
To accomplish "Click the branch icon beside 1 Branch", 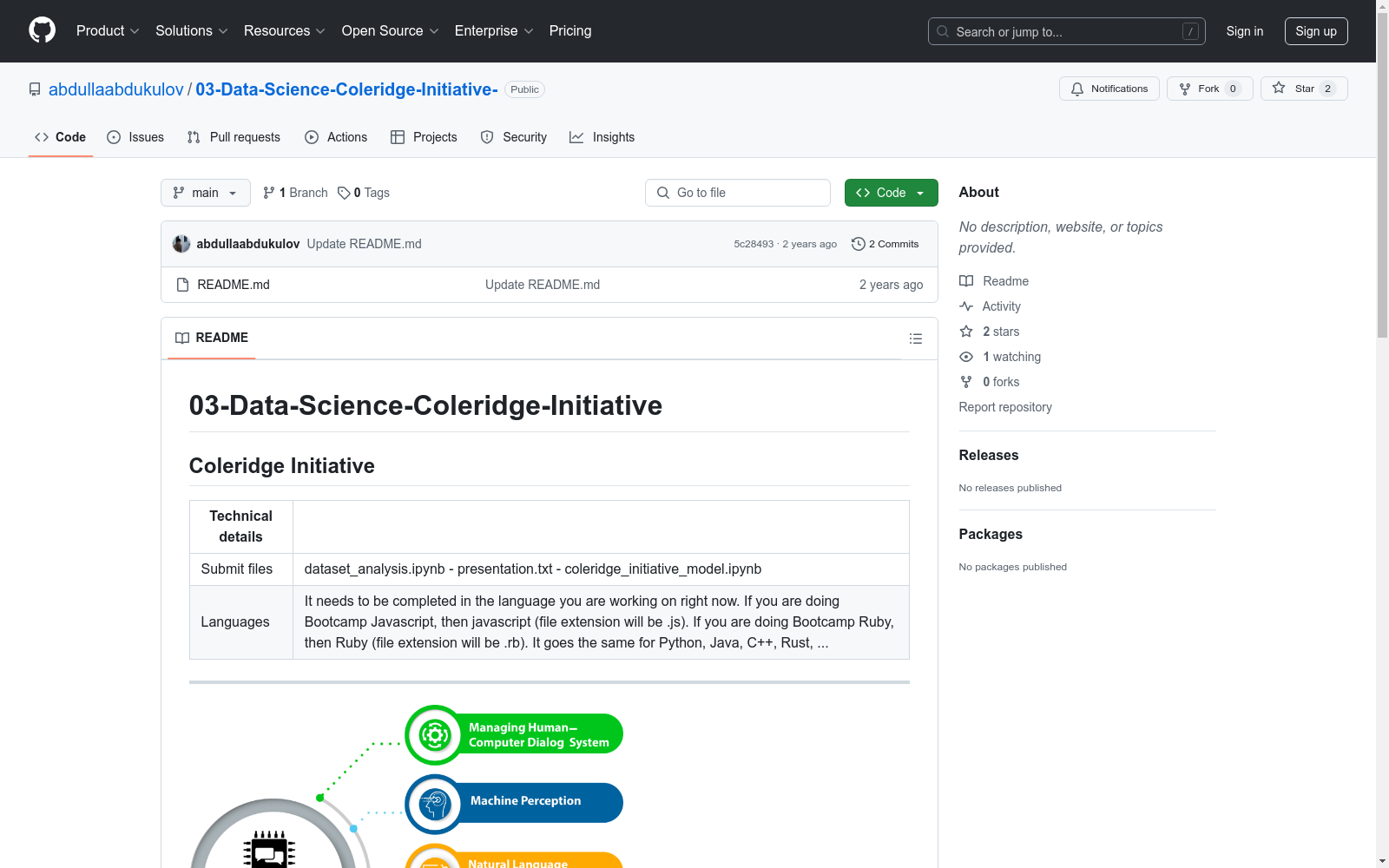I will 269,193.
